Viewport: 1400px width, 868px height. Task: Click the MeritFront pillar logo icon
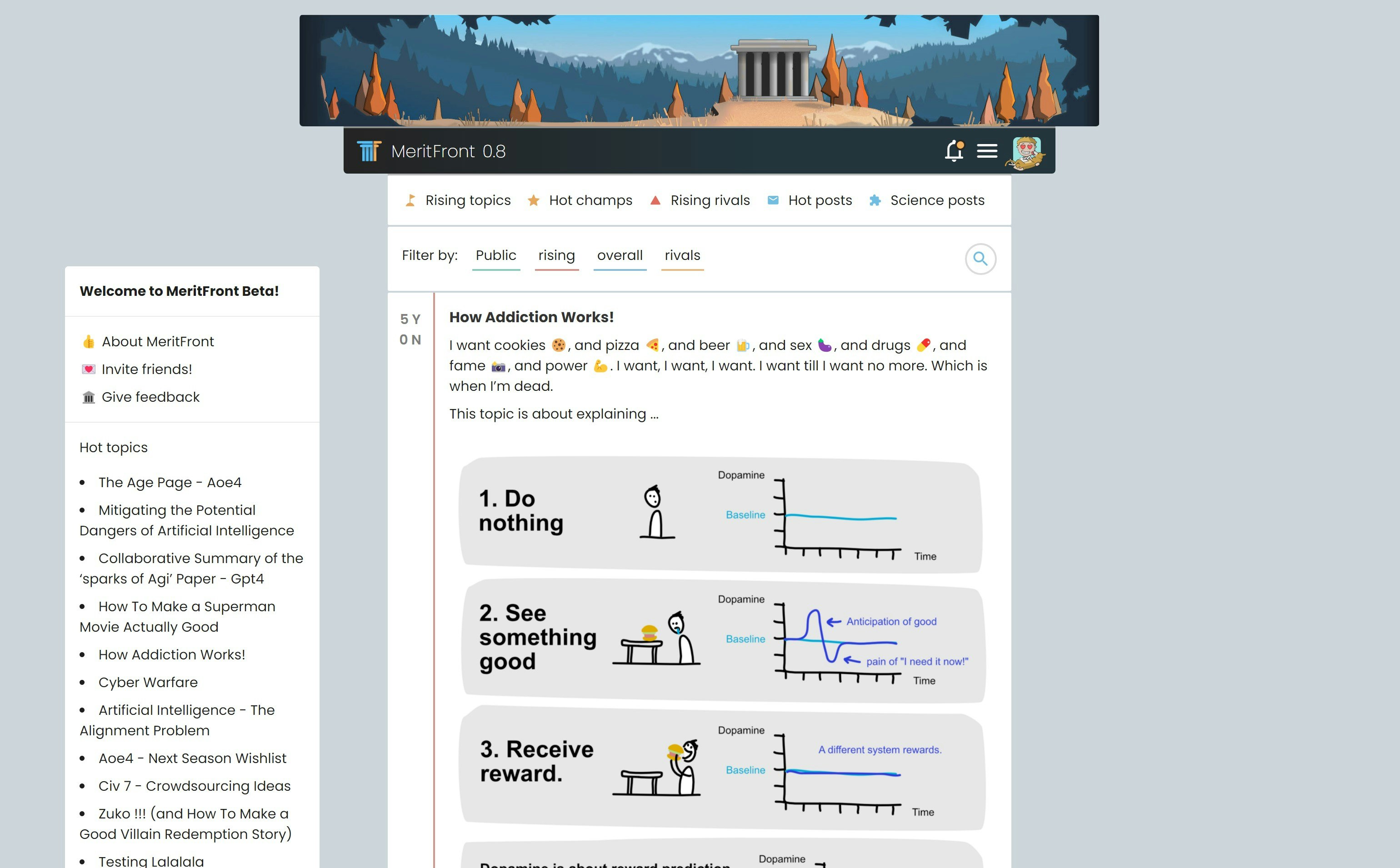pos(369,151)
